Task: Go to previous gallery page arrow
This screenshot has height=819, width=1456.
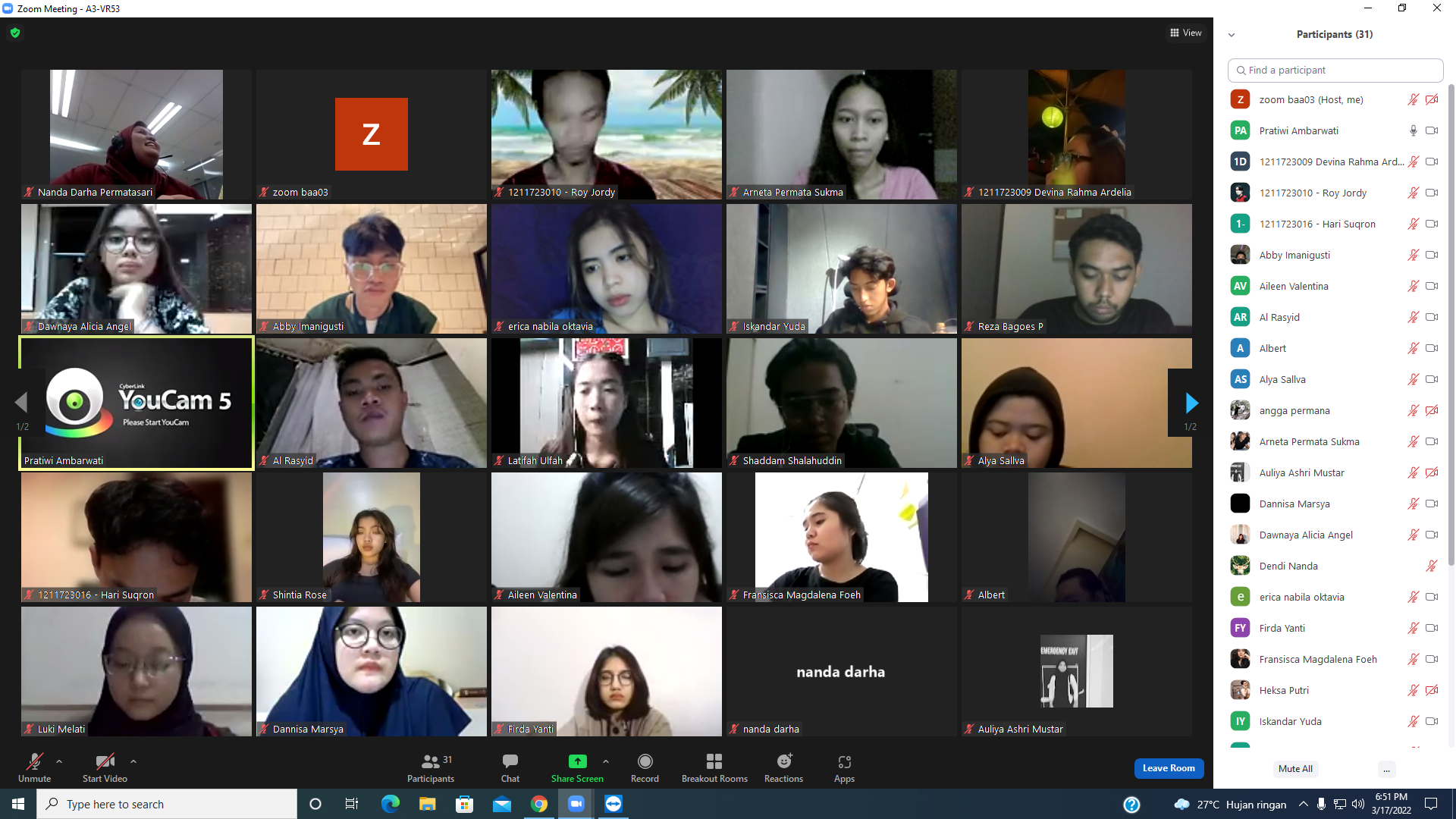Action: pos(21,403)
